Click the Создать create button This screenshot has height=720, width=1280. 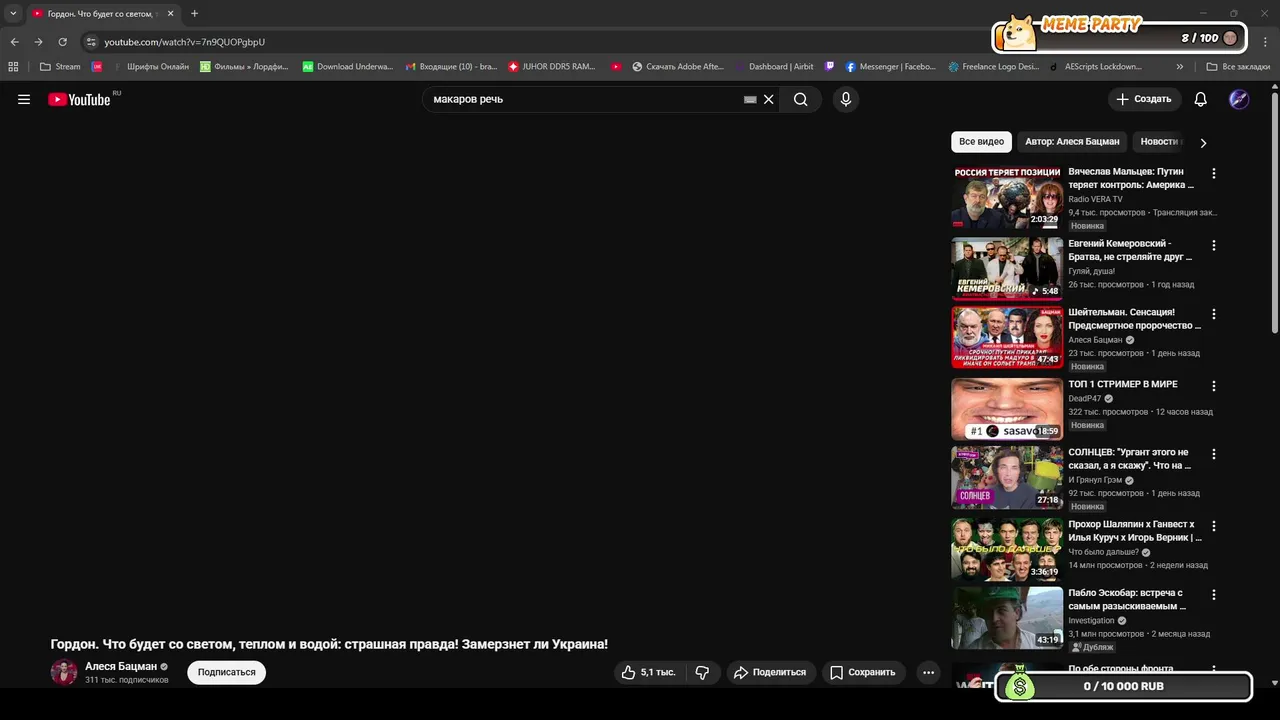click(1144, 99)
